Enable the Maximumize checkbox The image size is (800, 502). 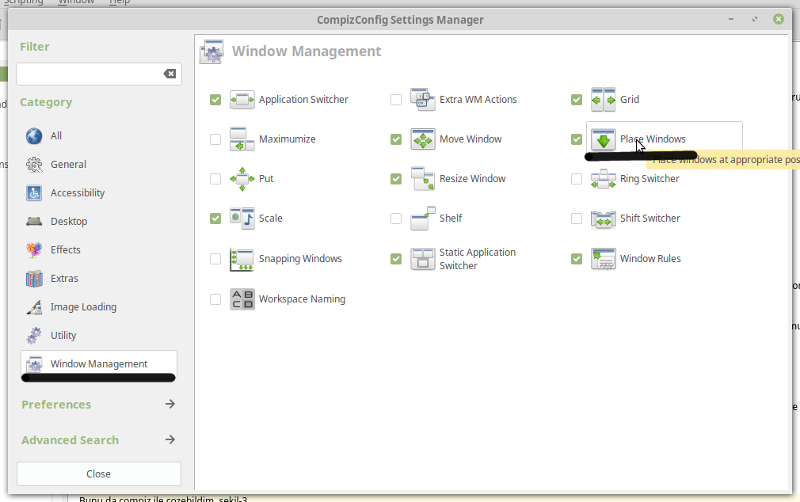point(215,139)
